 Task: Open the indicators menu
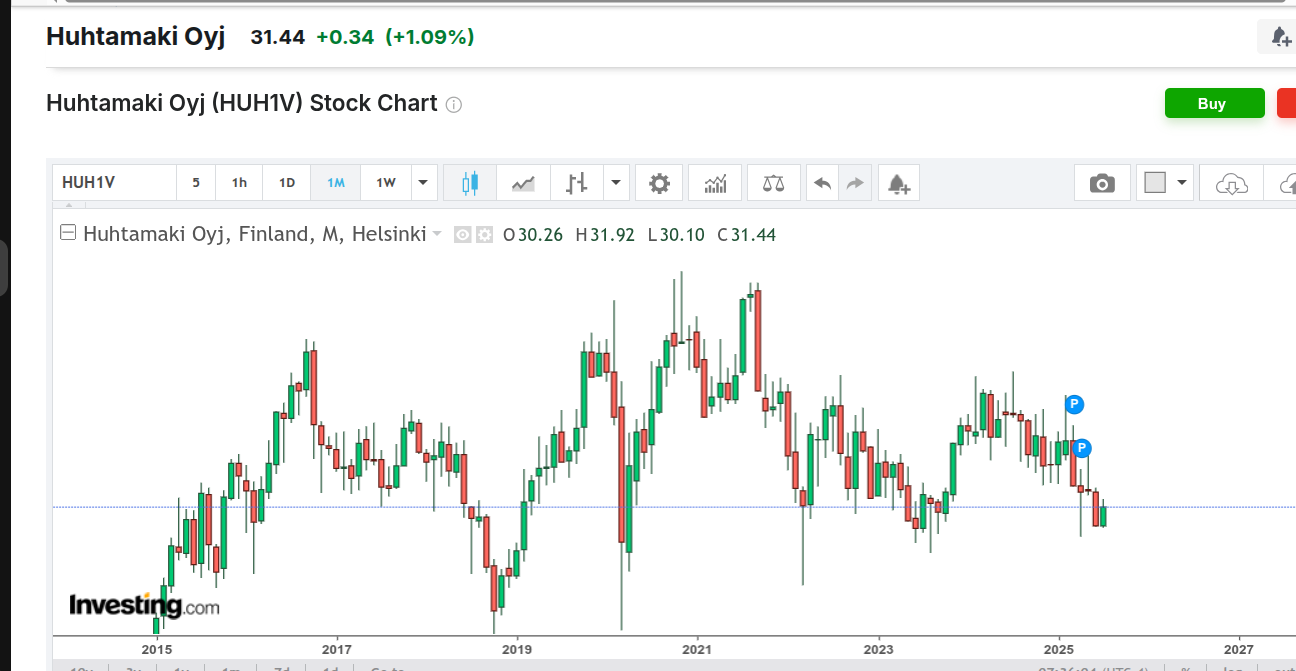tap(715, 183)
